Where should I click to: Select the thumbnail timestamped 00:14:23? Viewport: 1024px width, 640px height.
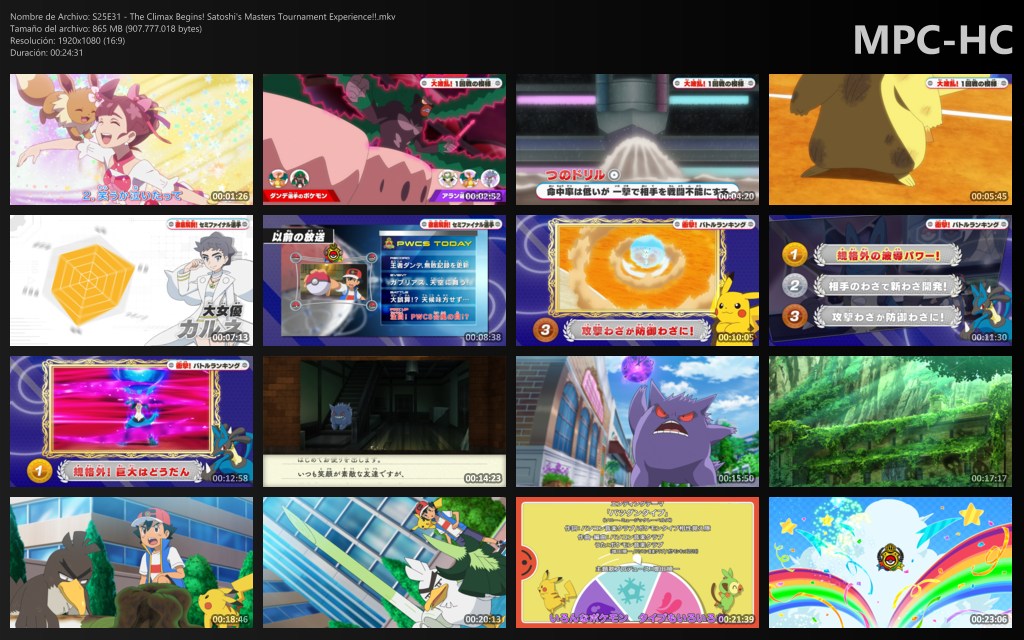point(384,421)
